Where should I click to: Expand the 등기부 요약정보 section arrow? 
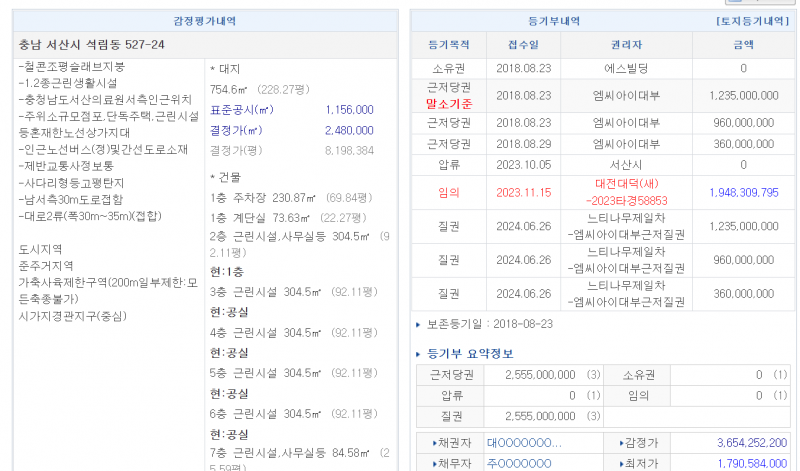(419, 353)
